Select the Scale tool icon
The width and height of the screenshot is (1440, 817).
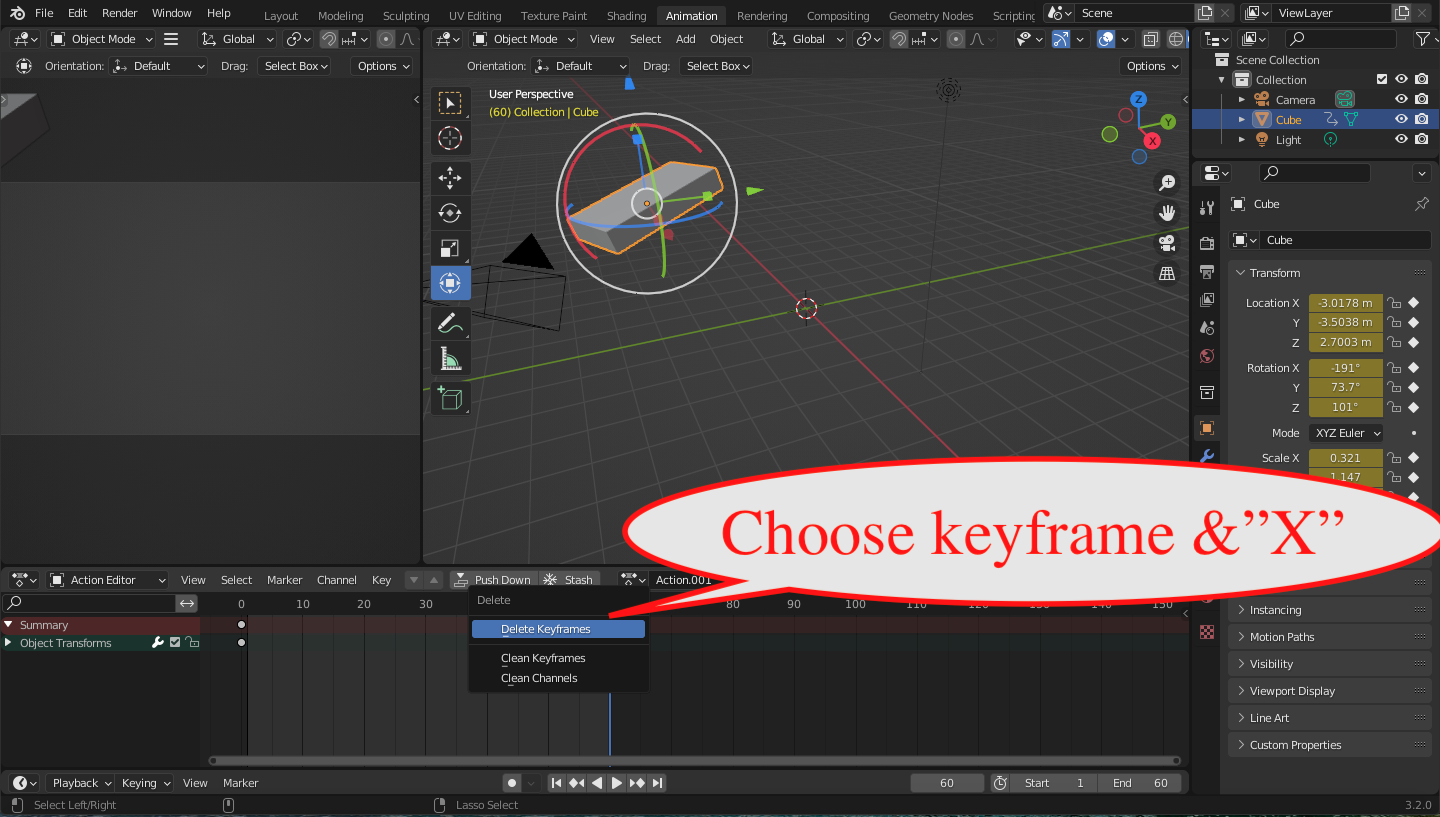450,248
